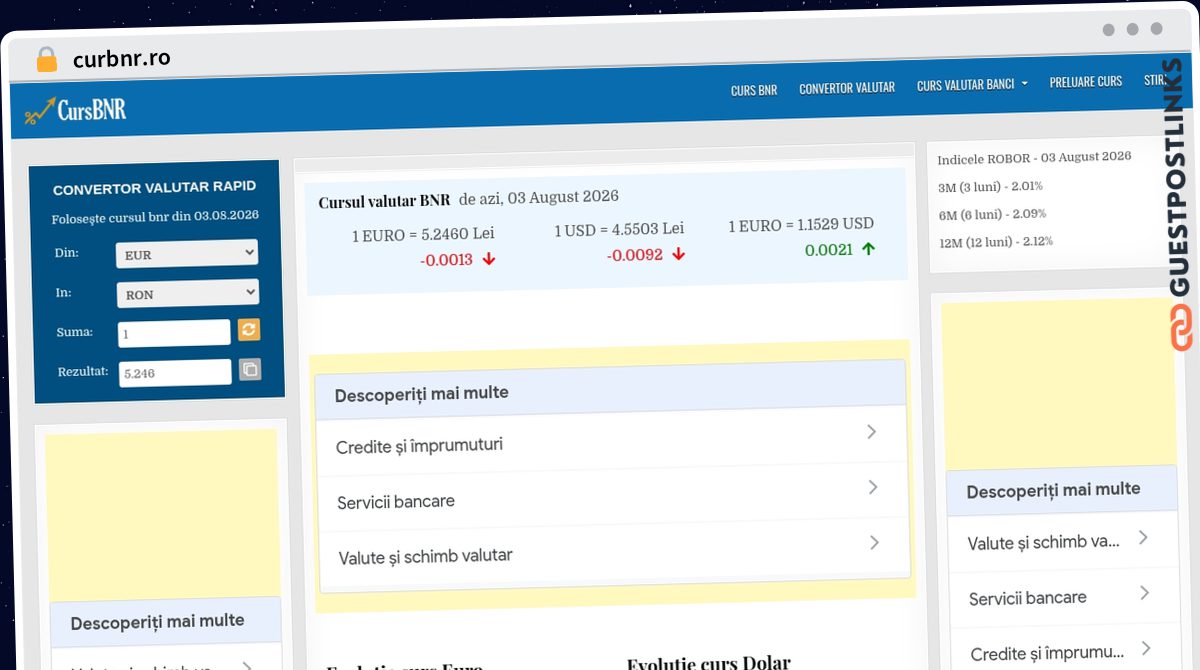Click the 1 EURO = 1.1529 USD rate
This screenshot has width=1200, height=670.
pyautogui.click(x=801, y=225)
